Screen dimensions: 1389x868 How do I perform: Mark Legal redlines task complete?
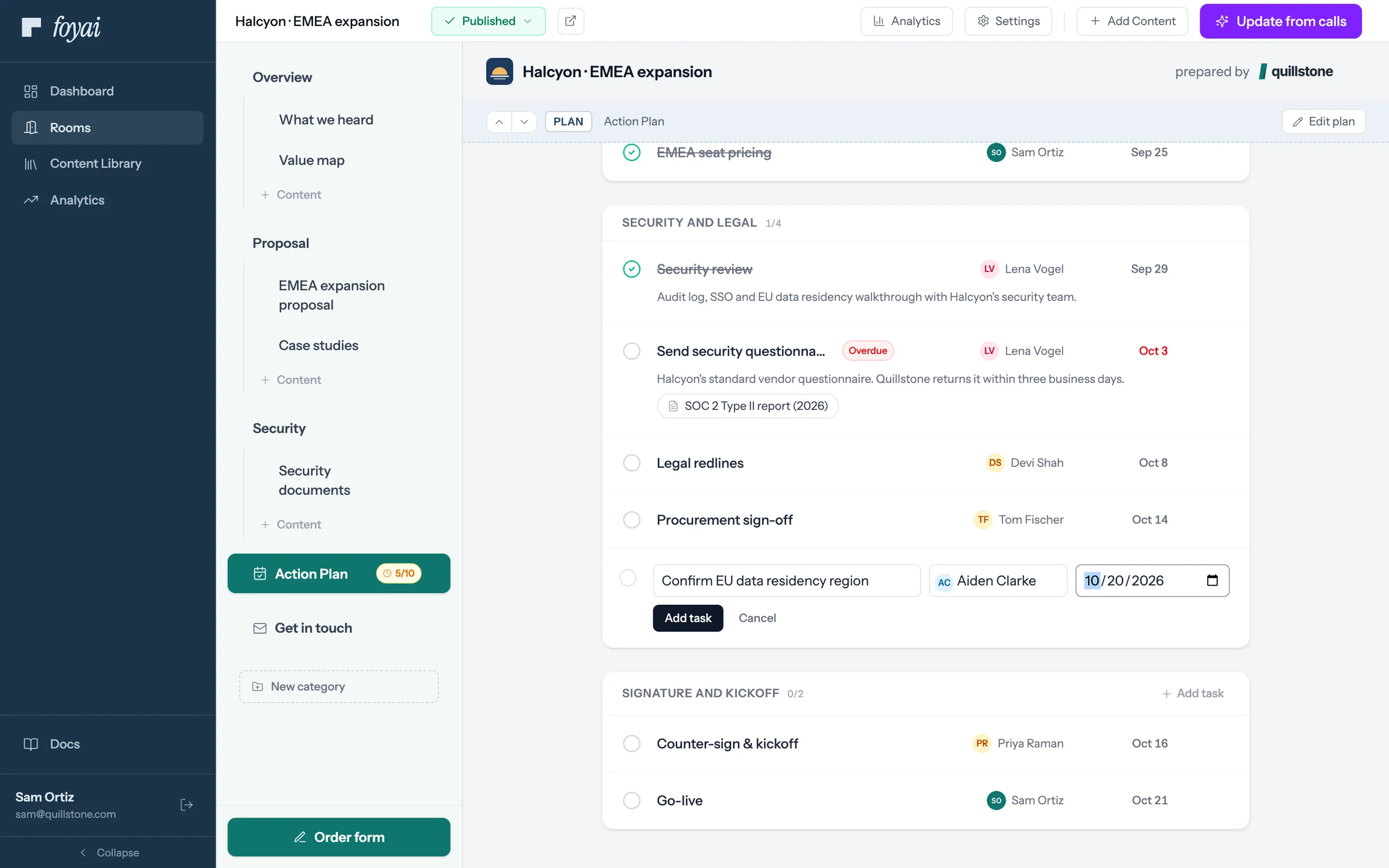click(631, 463)
